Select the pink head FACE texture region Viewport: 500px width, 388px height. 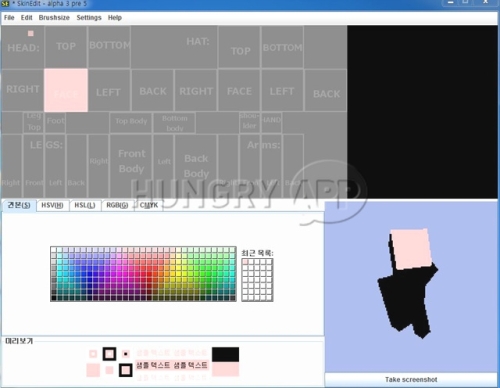[66, 90]
